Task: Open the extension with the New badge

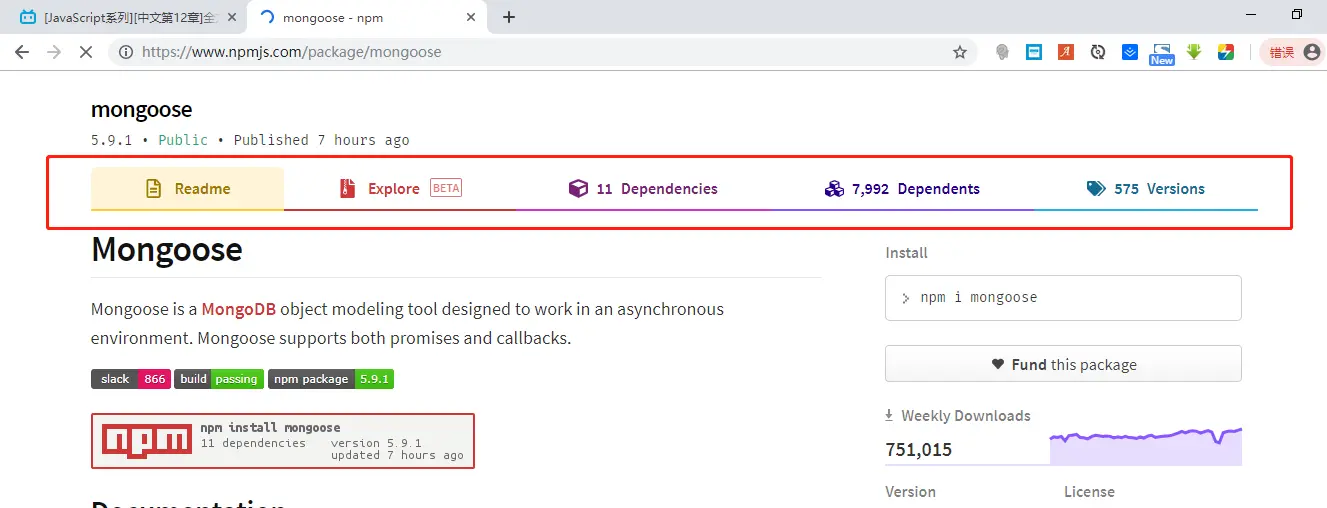Action: point(1162,54)
